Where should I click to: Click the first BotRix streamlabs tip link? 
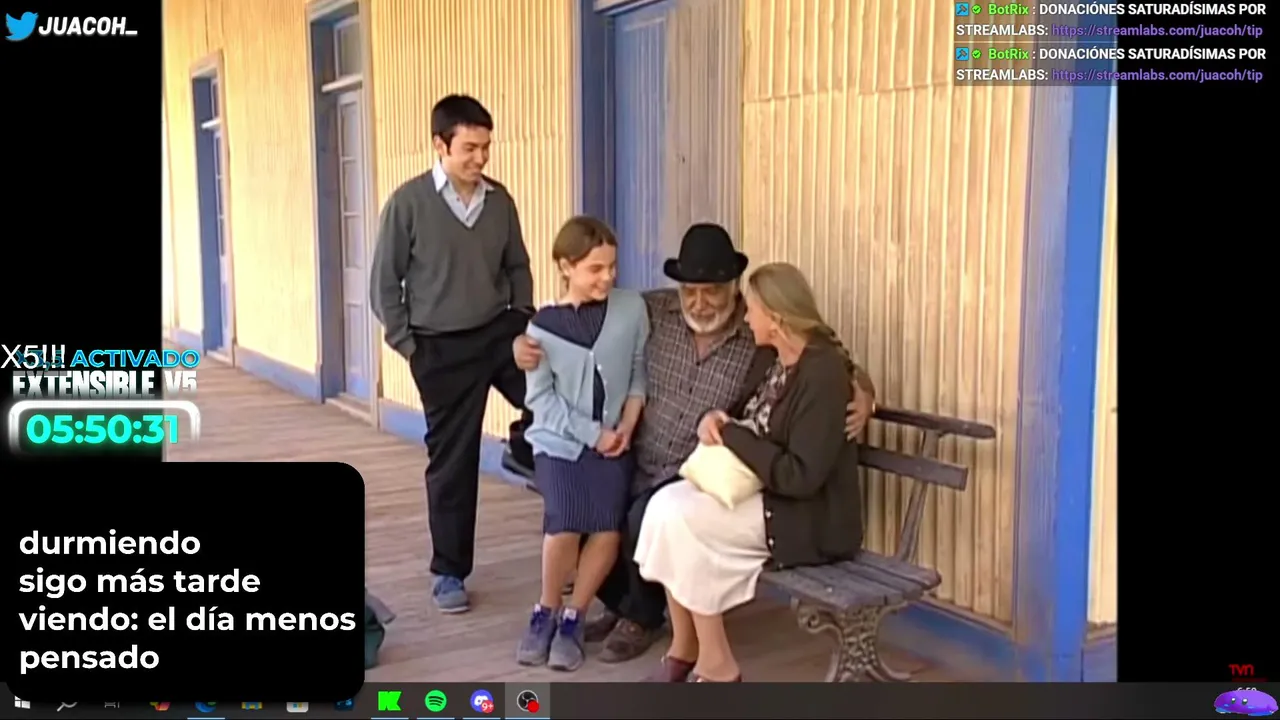[x=1157, y=30]
